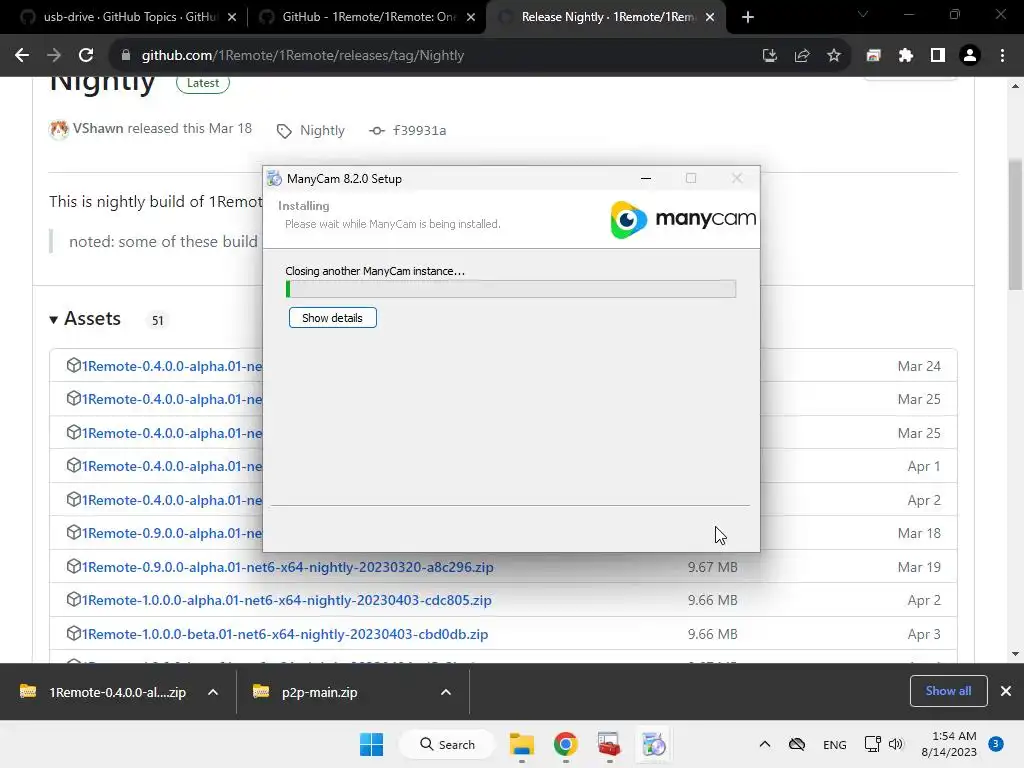Image resolution: width=1024 pixels, height=768 pixels.
Task: Minimize the ManyCam 8.2.0 Setup window
Action: point(646,178)
